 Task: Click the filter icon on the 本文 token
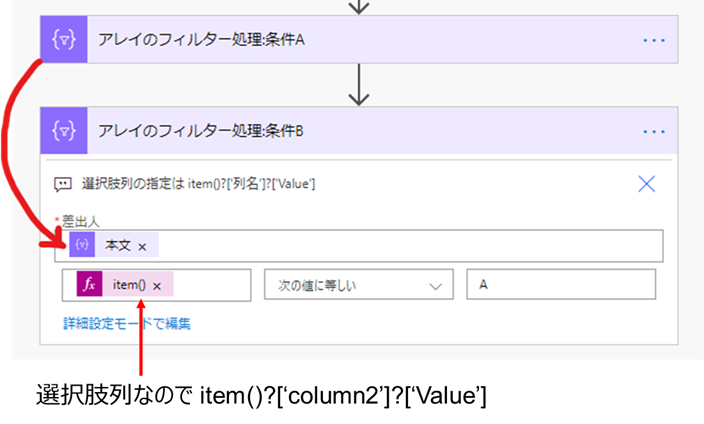click(82, 245)
